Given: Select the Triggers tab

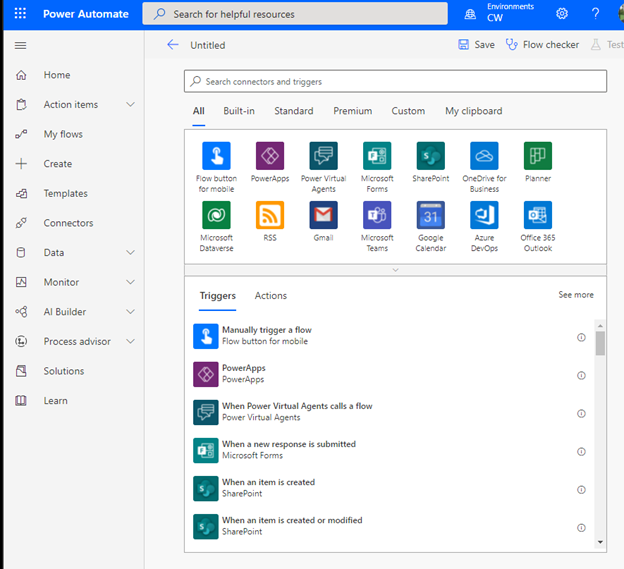Looking at the screenshot, I should (x=218, y=296).
